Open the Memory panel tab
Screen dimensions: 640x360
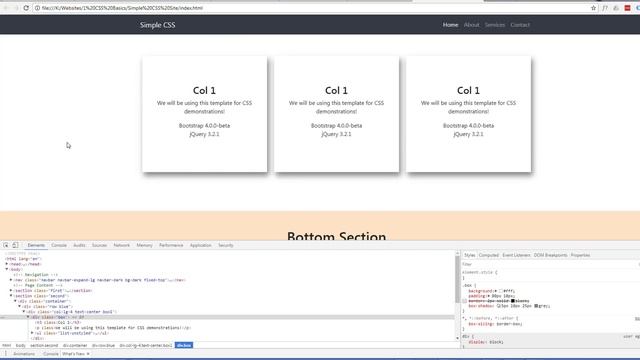(144, 245)
